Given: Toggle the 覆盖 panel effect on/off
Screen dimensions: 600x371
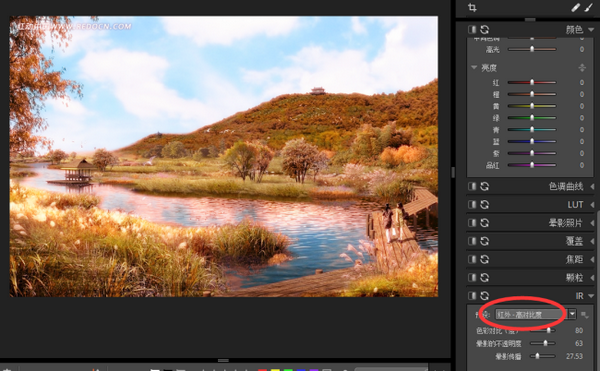Looking at the screenshot, I should click(472, 241).
